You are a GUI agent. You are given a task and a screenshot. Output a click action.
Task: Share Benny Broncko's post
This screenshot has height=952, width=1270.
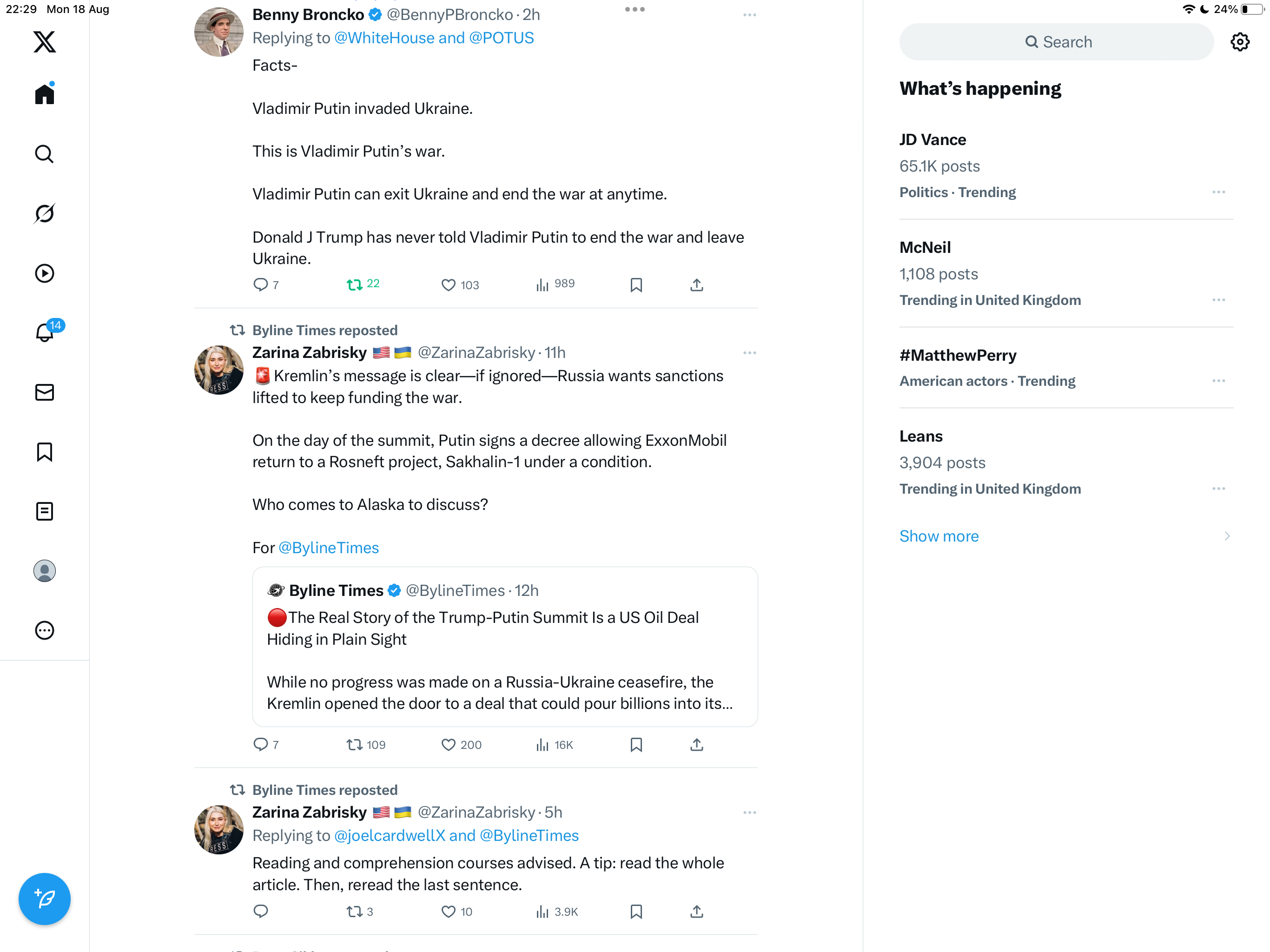pyautogui.click(x=696, y=285)
